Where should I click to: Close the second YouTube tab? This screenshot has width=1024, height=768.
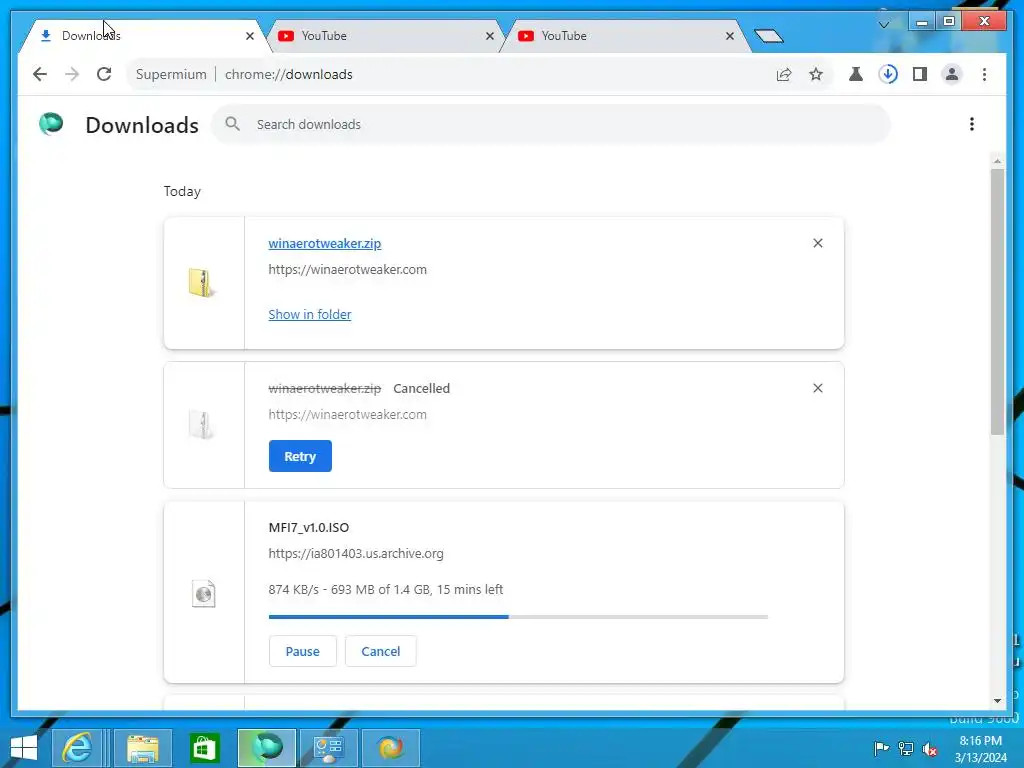pos(729,36)
